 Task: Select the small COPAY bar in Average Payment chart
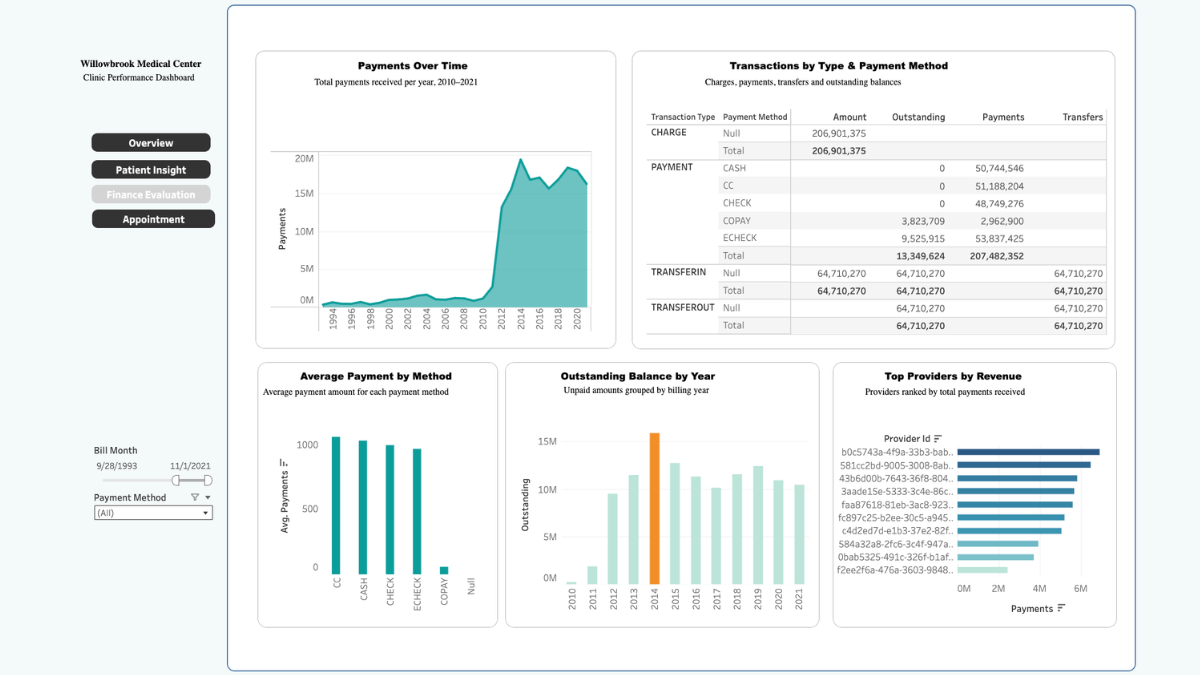(x=444, y=571)
